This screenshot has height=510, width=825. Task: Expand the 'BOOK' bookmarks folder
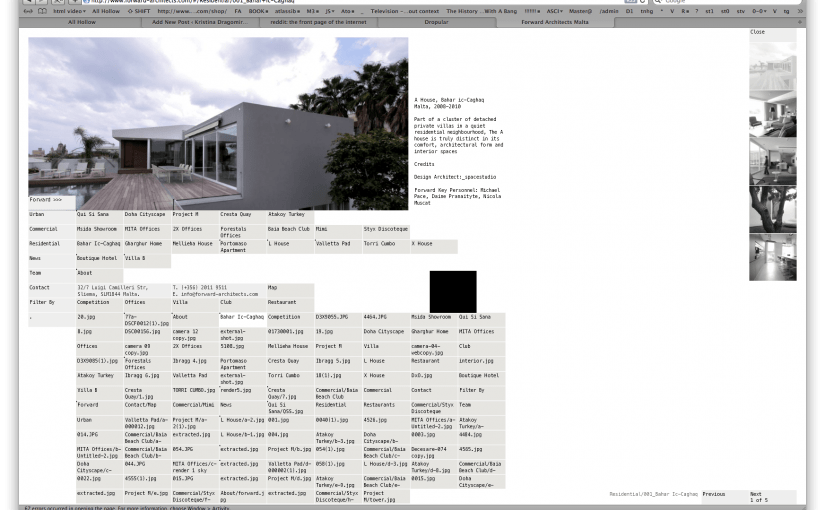[x=258, y=11]
